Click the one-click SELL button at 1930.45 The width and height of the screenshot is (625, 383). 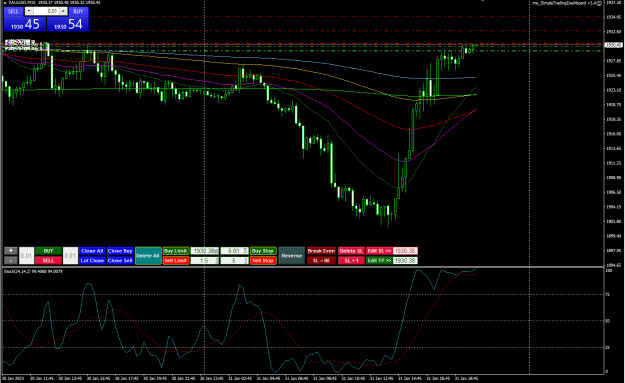click(x=25, y=24)
